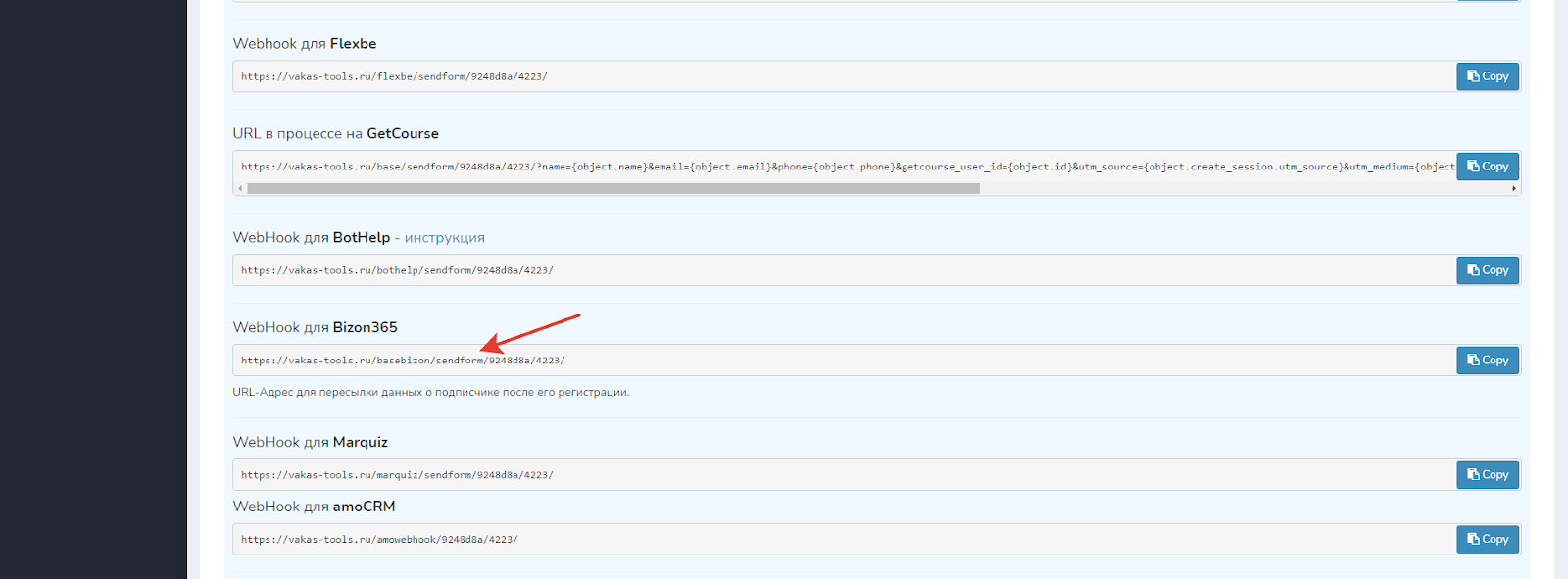Click the "WebHook для Bizon365" heading
Image resolution: width=1568 pixels, height=579 pixels.
click(315, 327)
